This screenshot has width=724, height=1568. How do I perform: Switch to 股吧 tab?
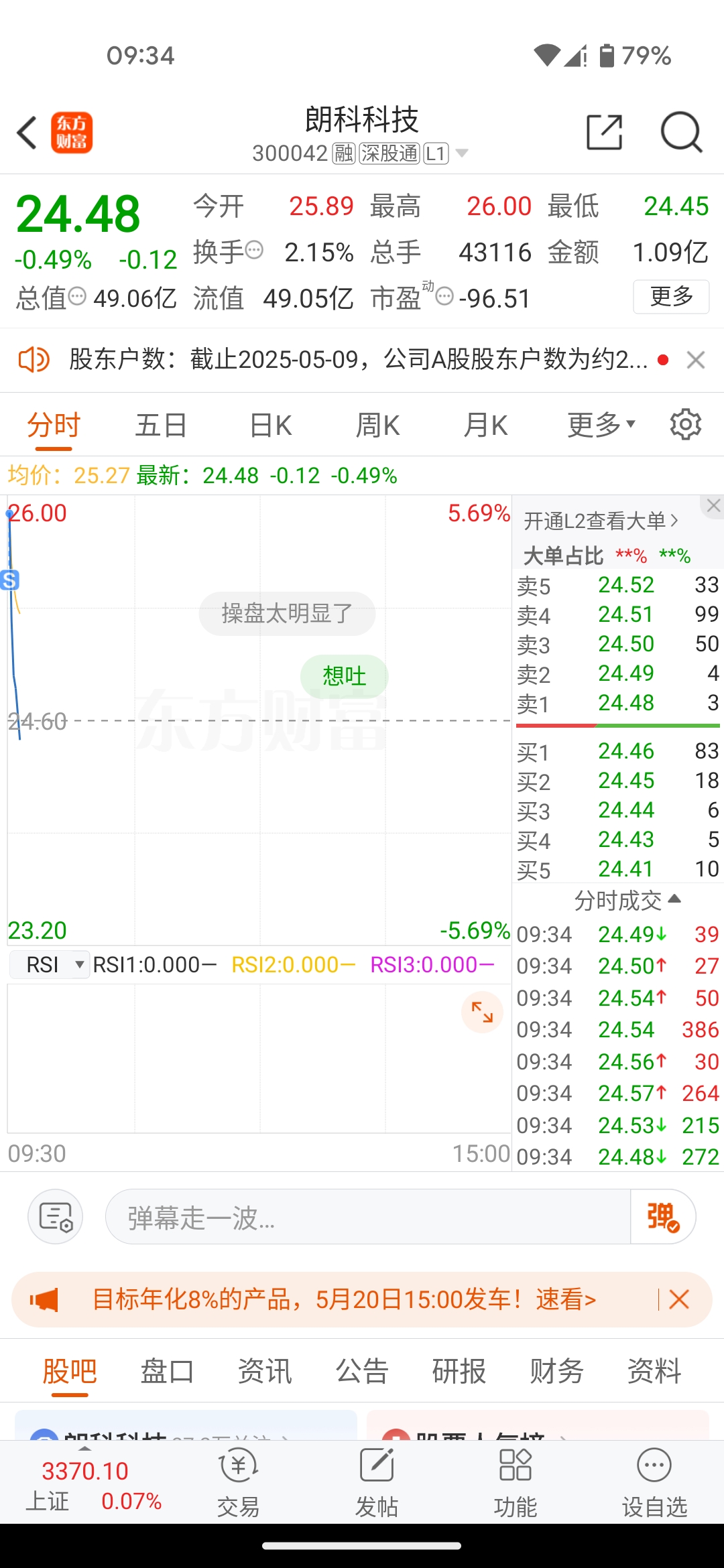click(x=70, y=1371)
